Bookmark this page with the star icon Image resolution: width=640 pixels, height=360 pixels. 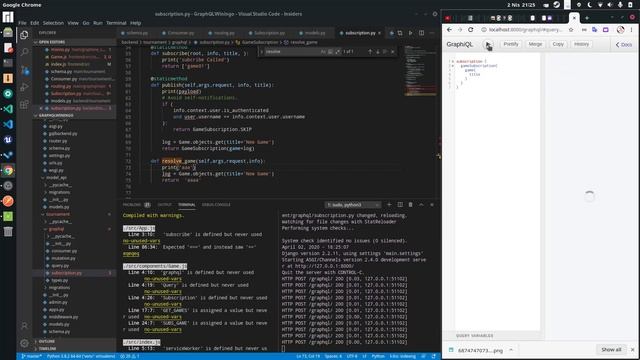click(571, 30)
